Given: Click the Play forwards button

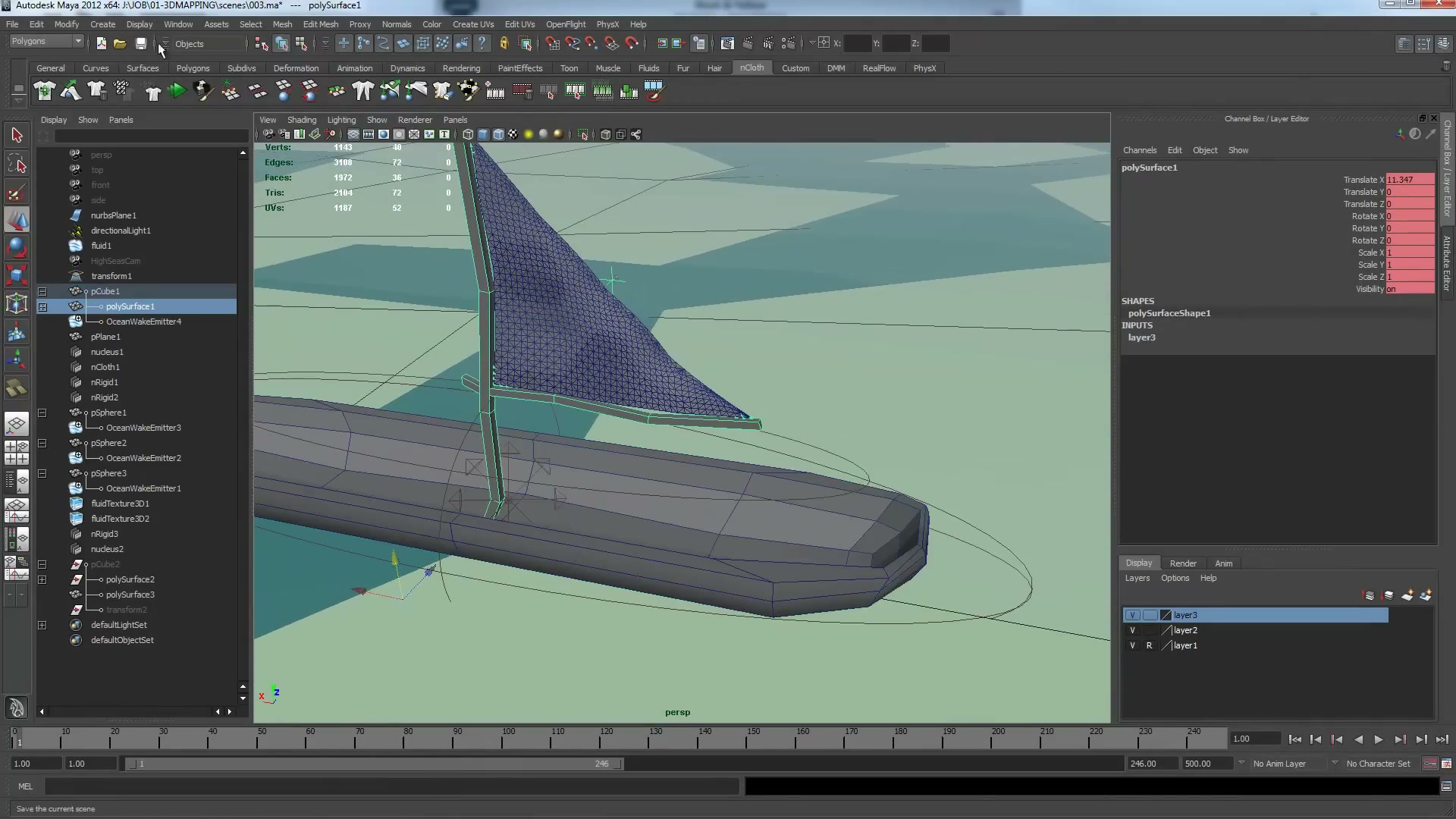Looking at the screenshot, I should (x=1379, y=739).
